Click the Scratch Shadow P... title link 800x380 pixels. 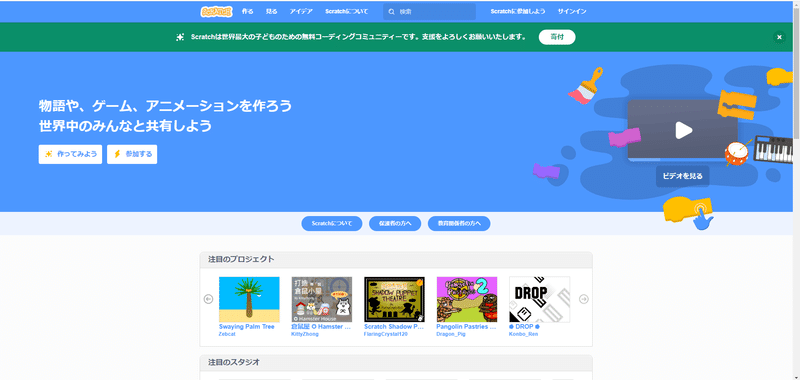click(x=394, y=326)
